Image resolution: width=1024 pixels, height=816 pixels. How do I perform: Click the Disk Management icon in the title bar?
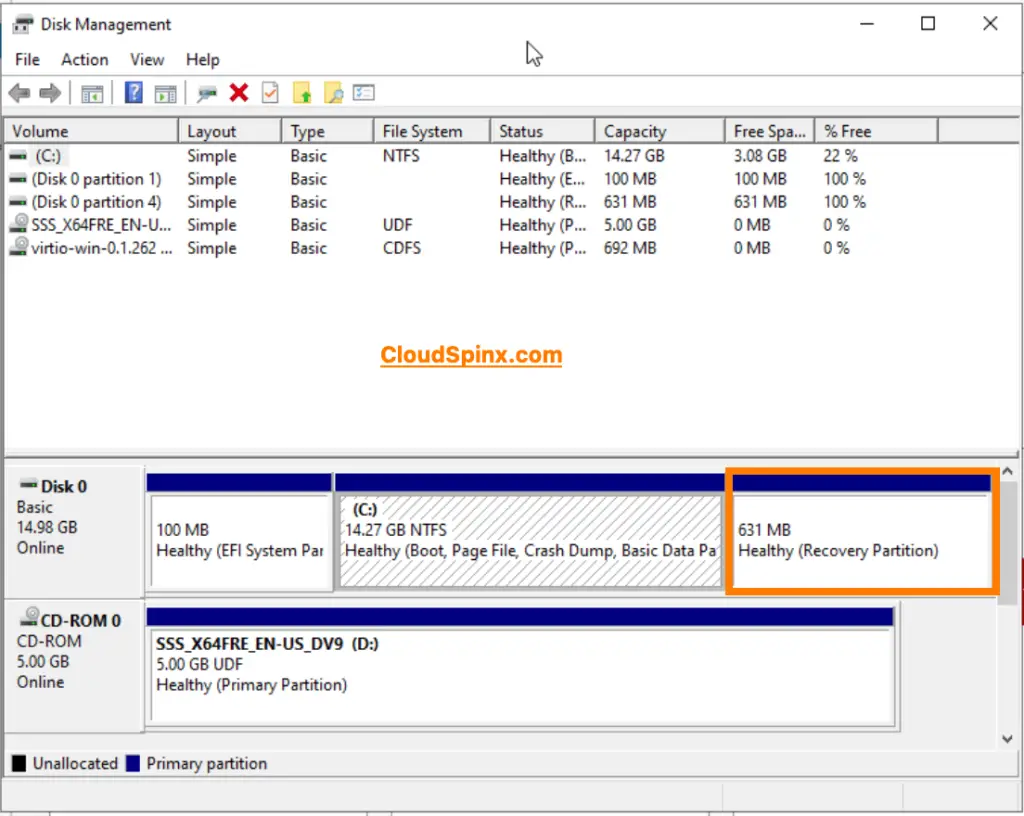(22, 23)
